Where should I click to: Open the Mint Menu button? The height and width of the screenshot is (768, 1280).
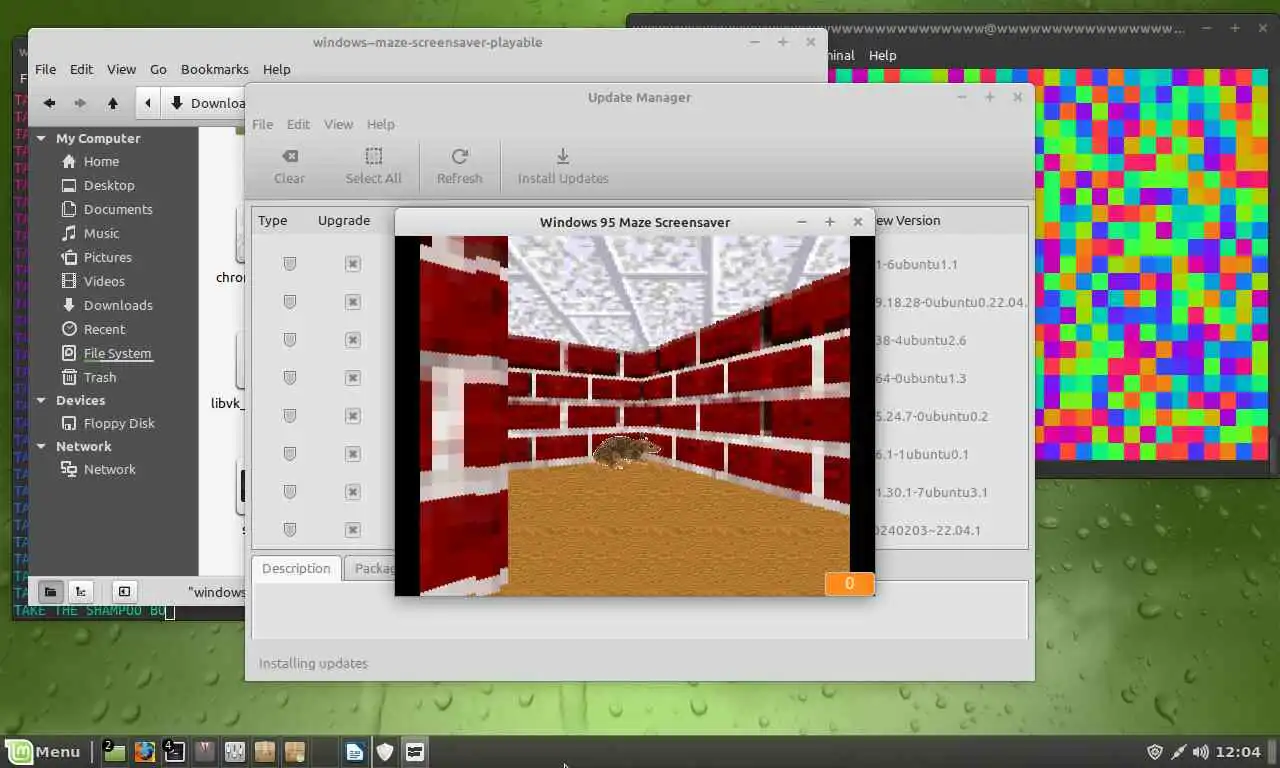[x=44, y=752]
